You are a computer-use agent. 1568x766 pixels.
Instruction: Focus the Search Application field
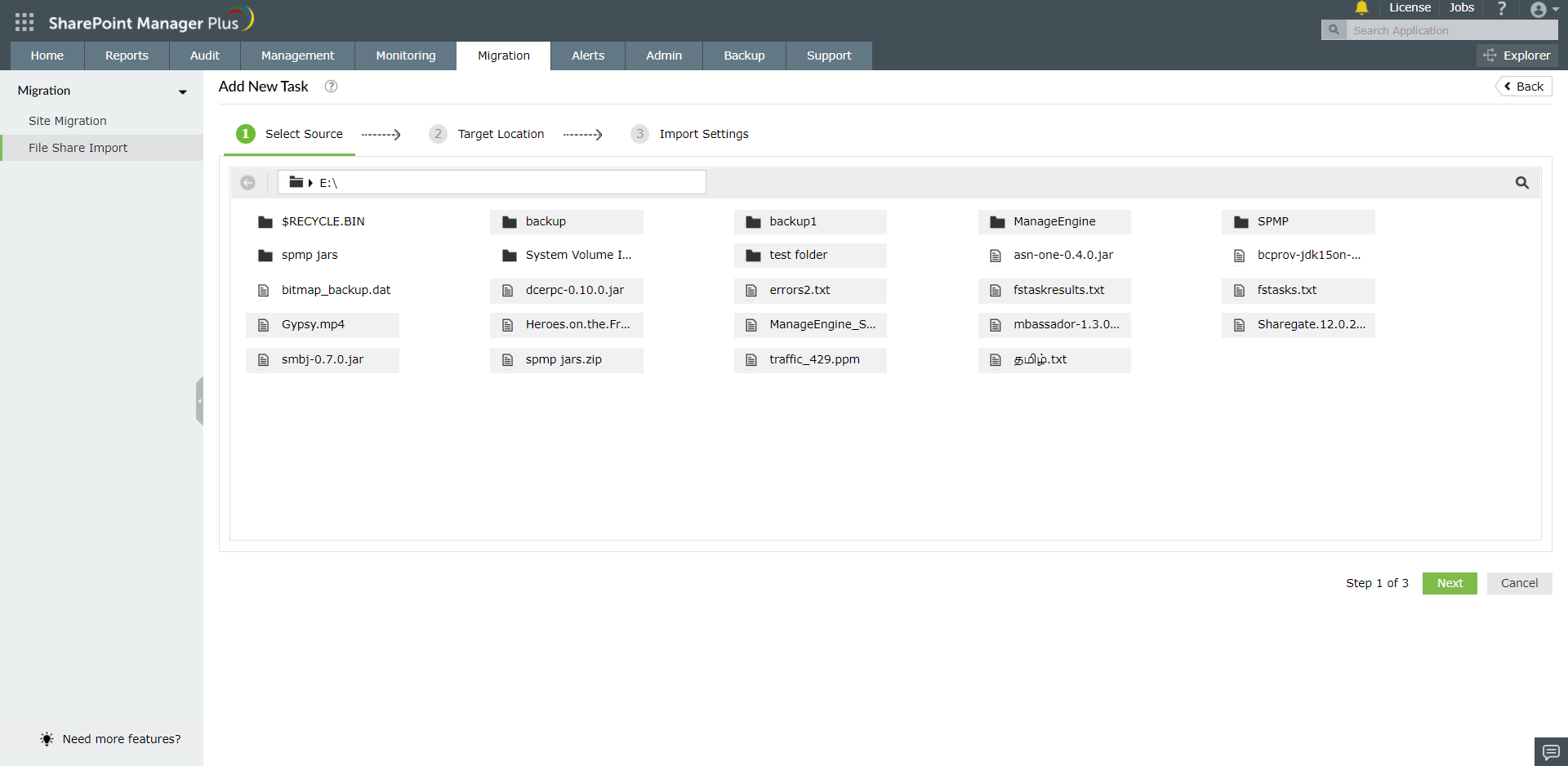[x=1451, y=30]
